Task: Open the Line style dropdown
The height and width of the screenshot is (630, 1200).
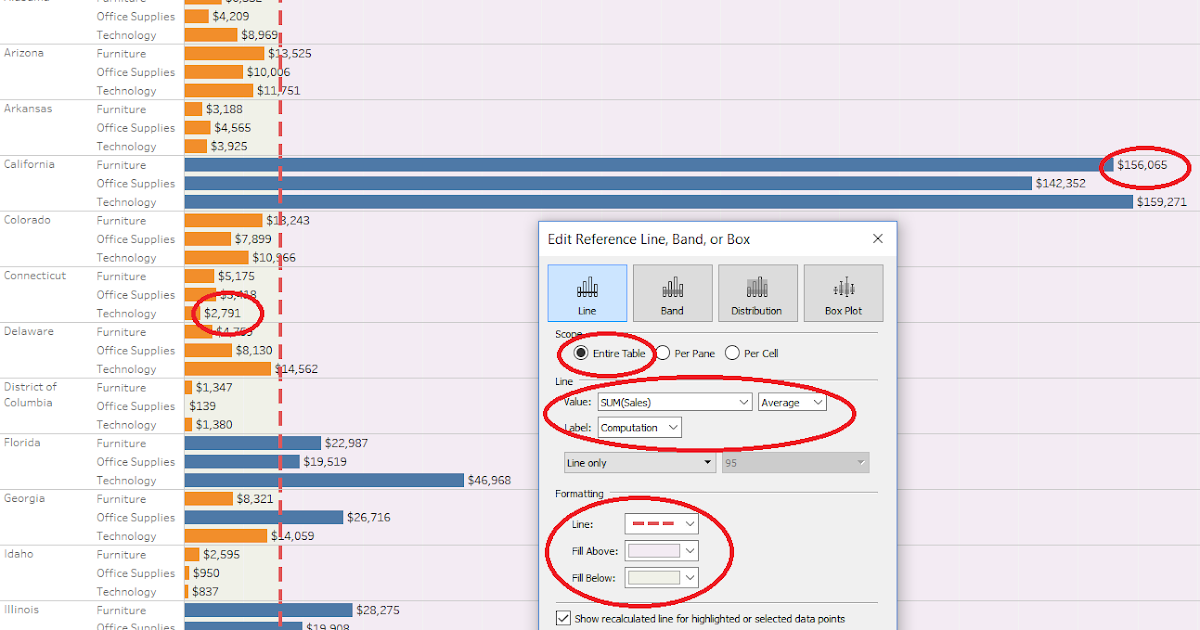Action: [x=688, y=523]
